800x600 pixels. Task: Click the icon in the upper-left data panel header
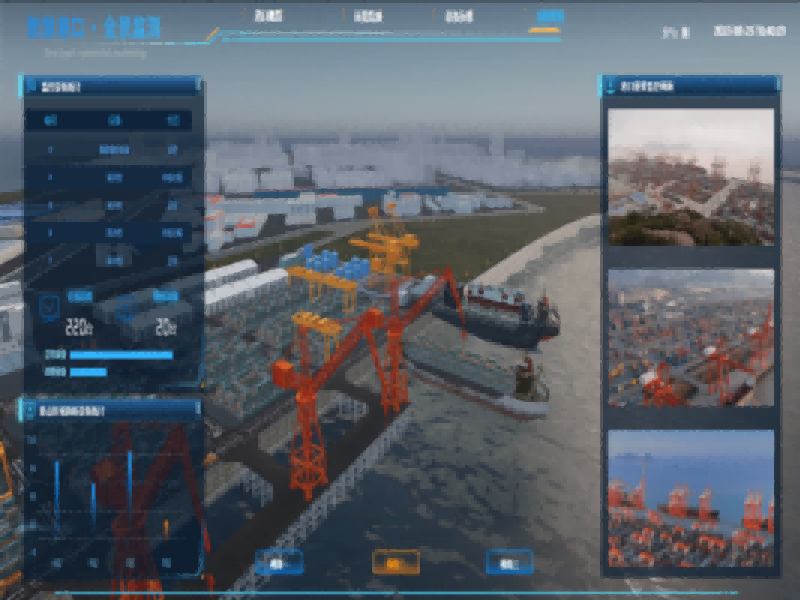pos(32,86)
